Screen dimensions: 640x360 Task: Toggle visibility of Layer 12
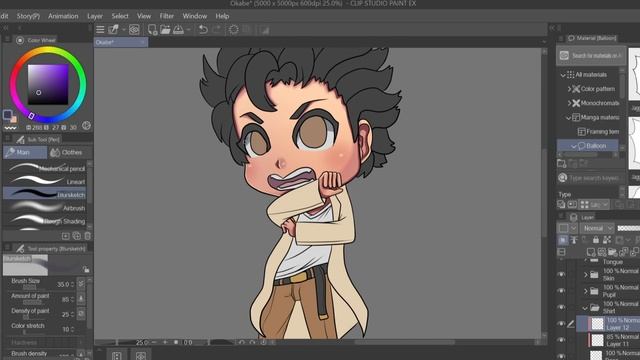click(x=562, y=324)
